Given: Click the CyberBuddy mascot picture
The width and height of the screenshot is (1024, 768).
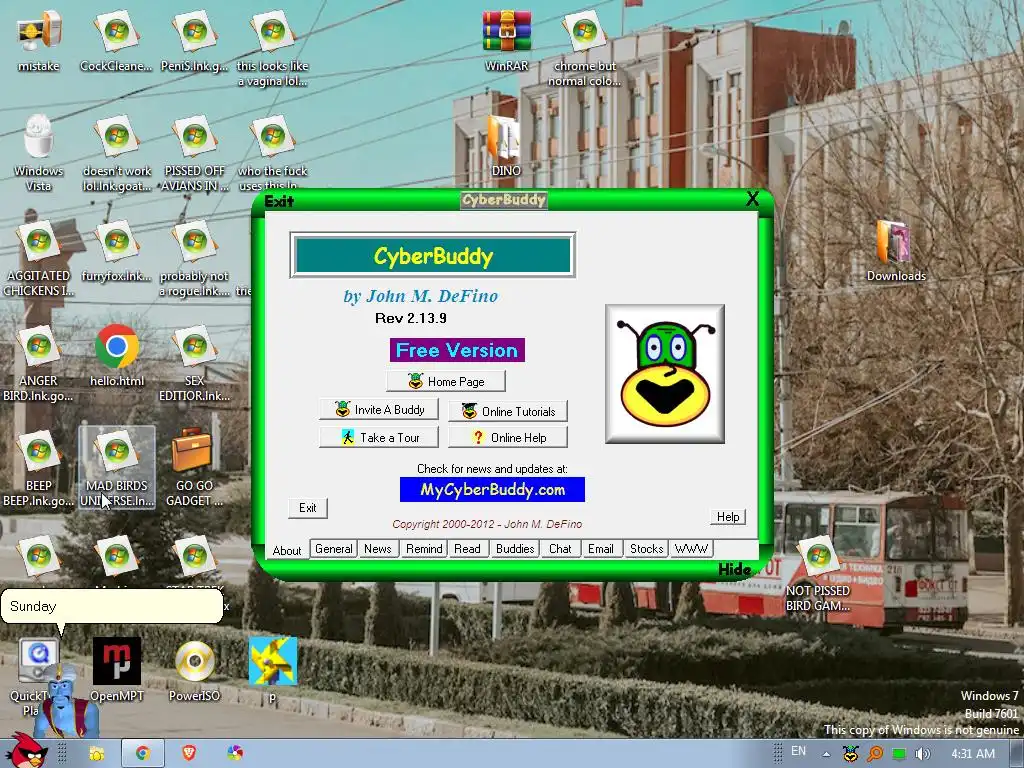Looking at the screenshot, I should (x=665, y=374).
